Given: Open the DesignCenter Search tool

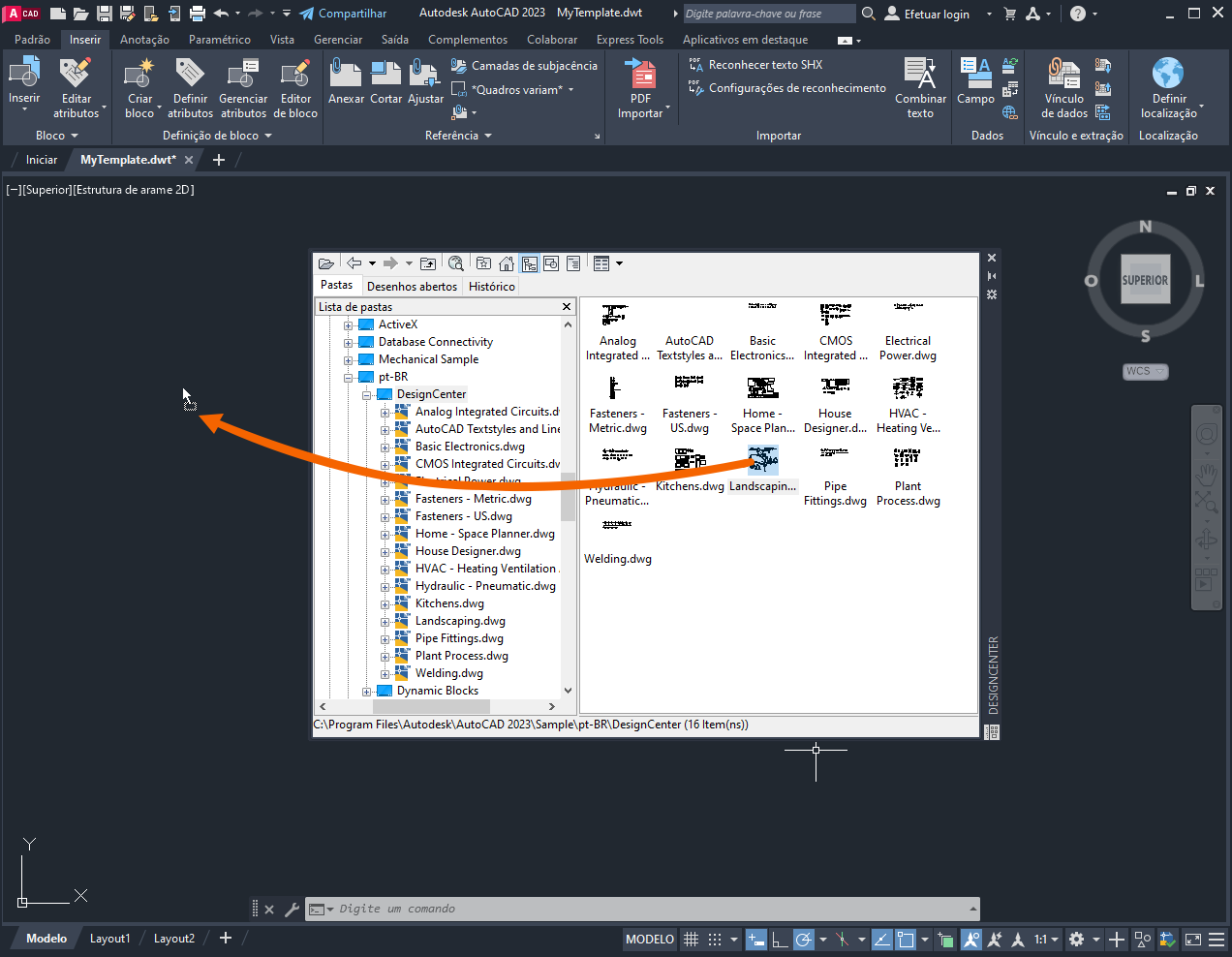Looking at the screenshot, I should click(x=456, y=263).
